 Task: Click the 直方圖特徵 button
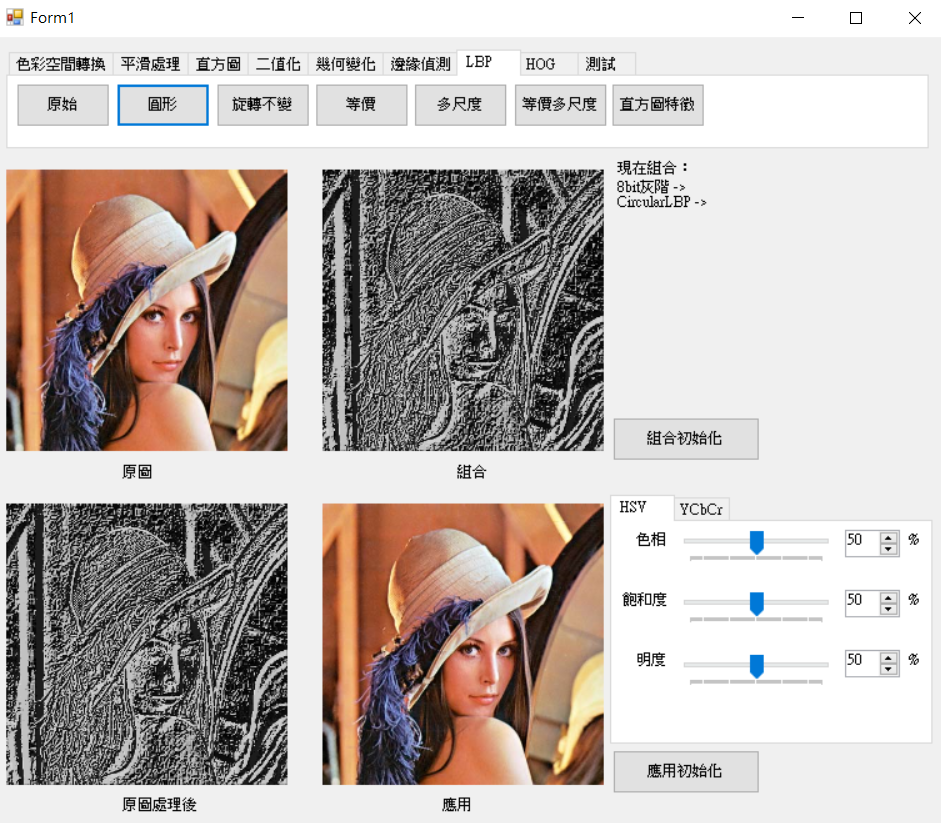(658, 104)
